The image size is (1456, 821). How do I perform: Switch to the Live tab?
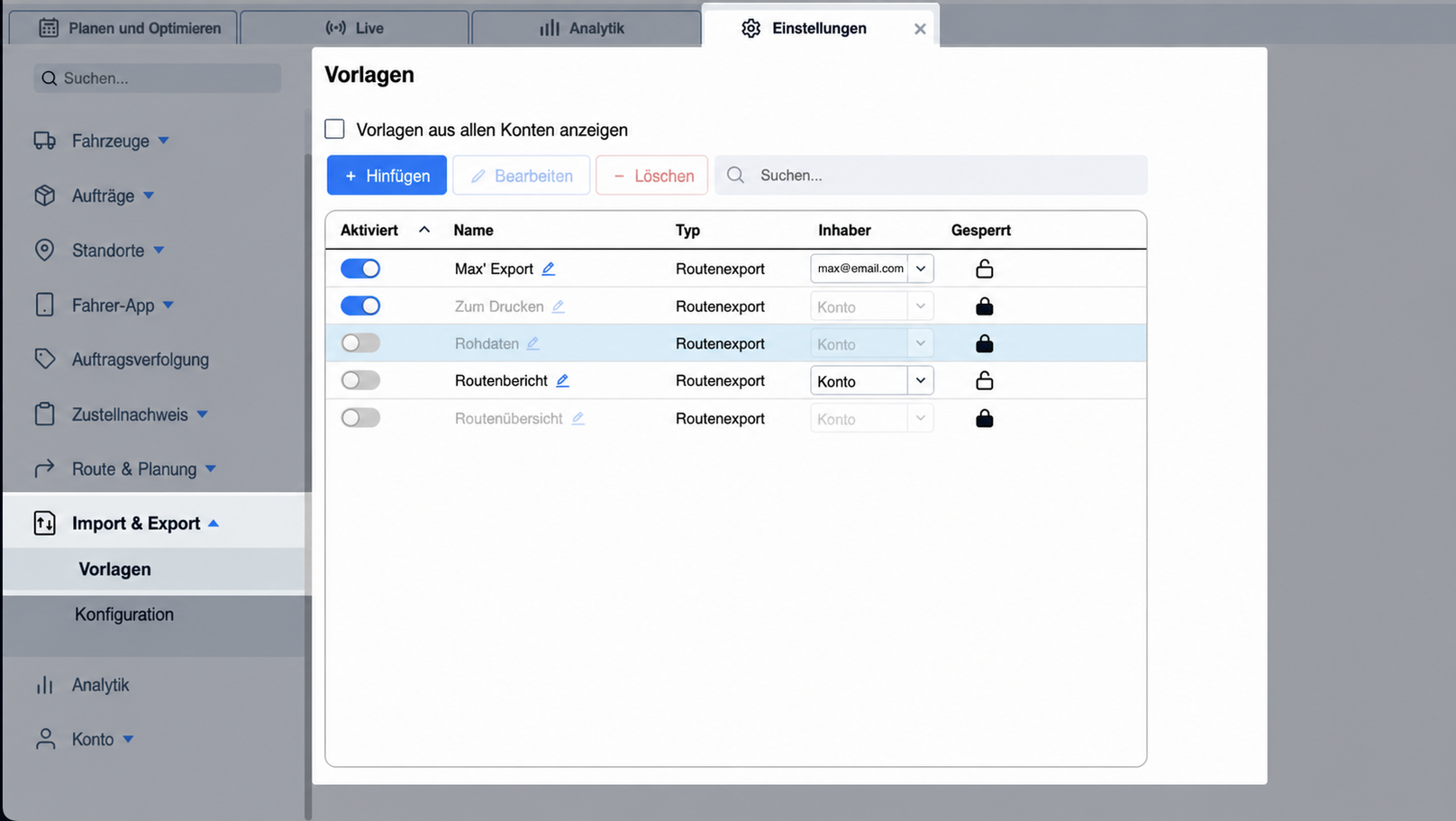coord(354,28)
